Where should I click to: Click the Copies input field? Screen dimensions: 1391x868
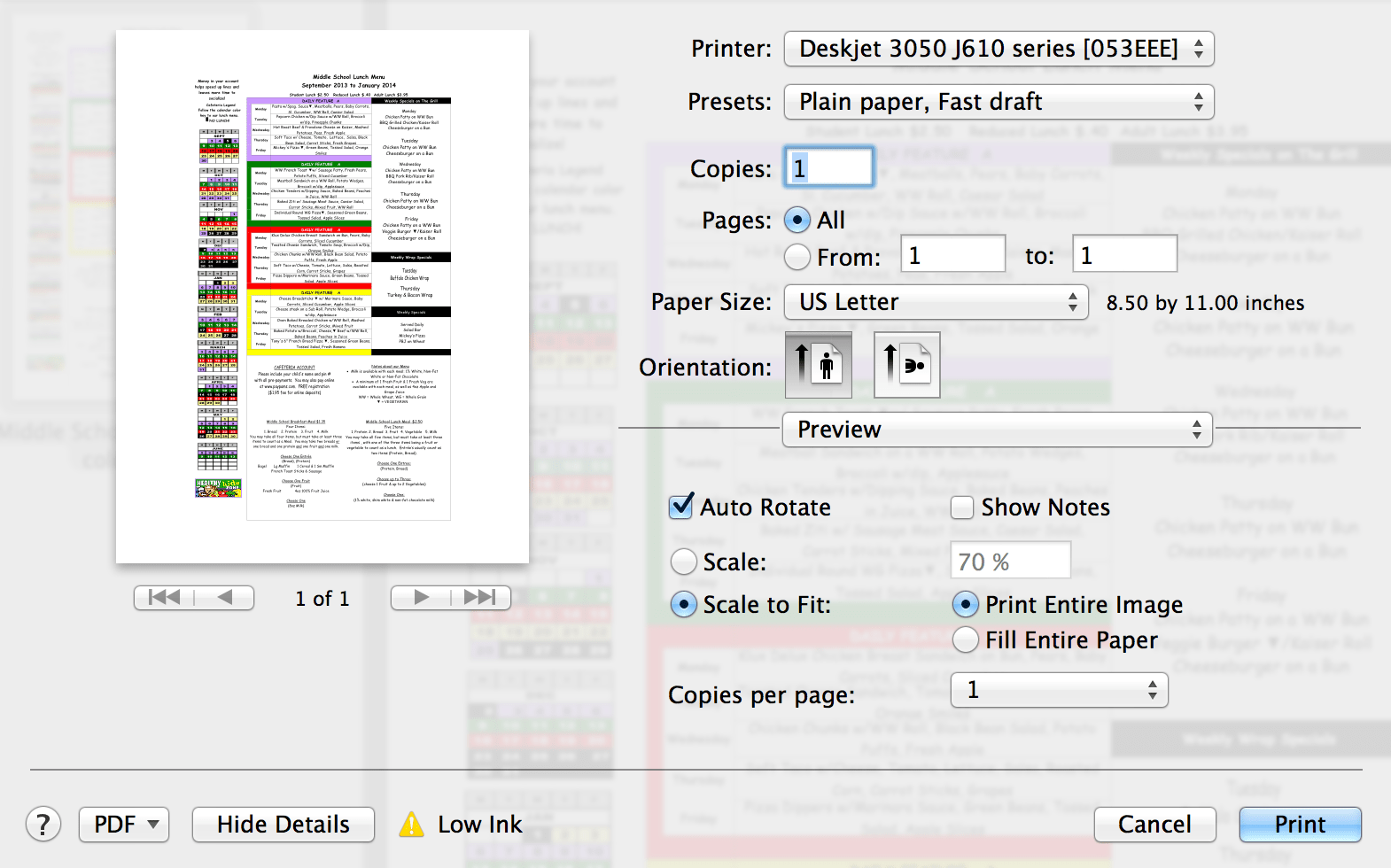coord(830,167)
